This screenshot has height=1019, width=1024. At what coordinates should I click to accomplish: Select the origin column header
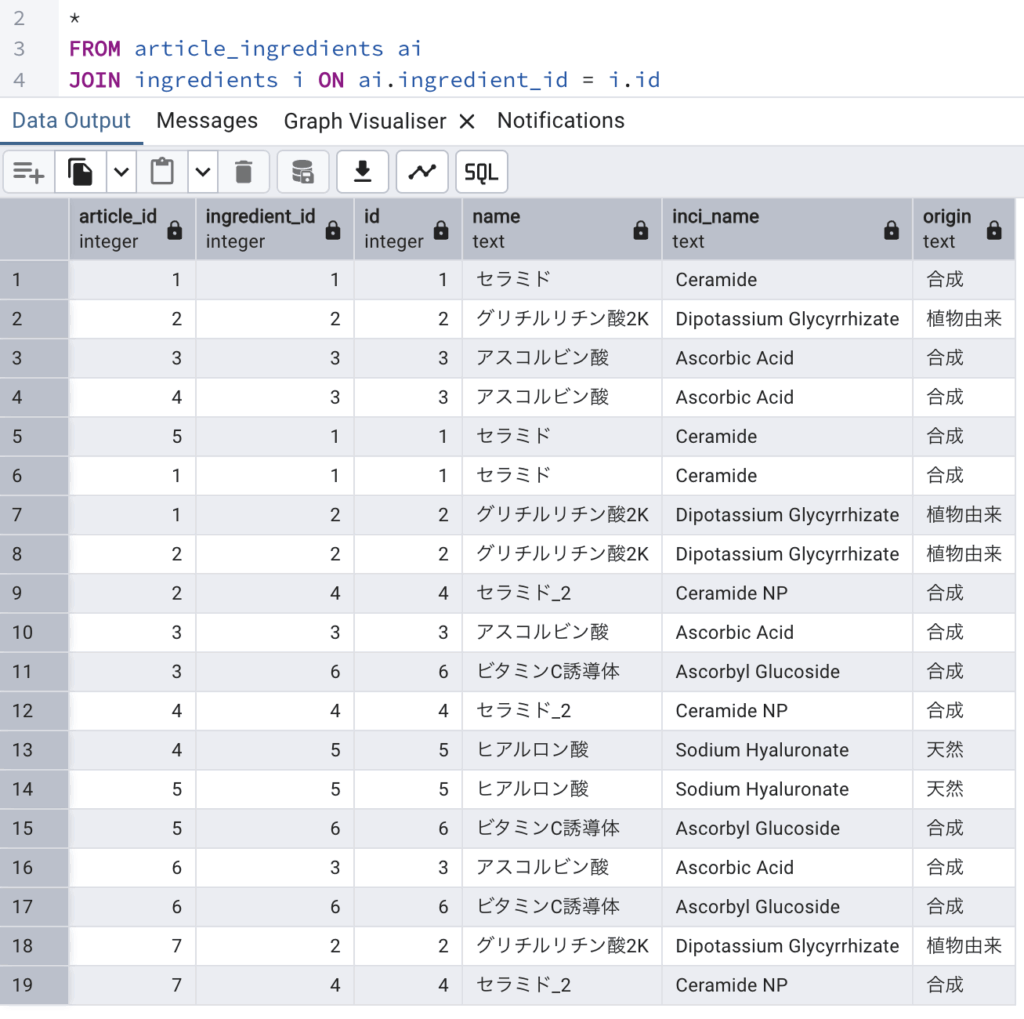click(x=963, y=229)
